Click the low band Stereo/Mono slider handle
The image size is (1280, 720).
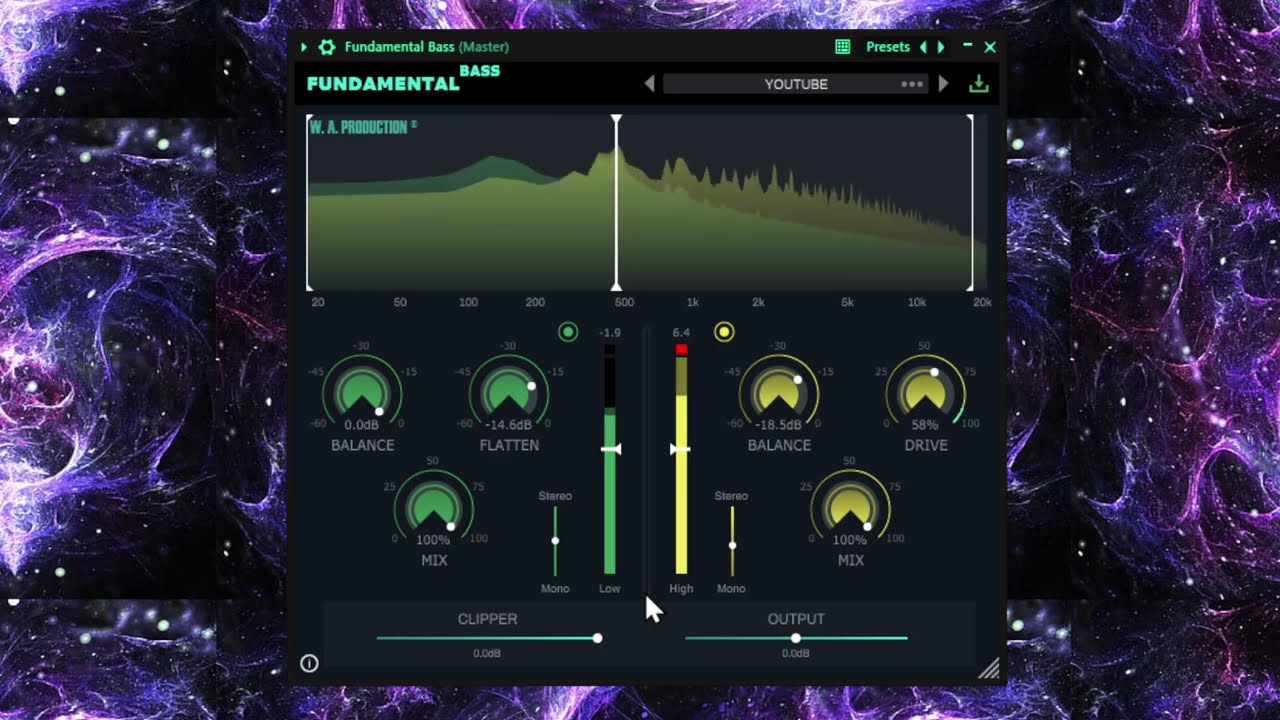[555, 541]
